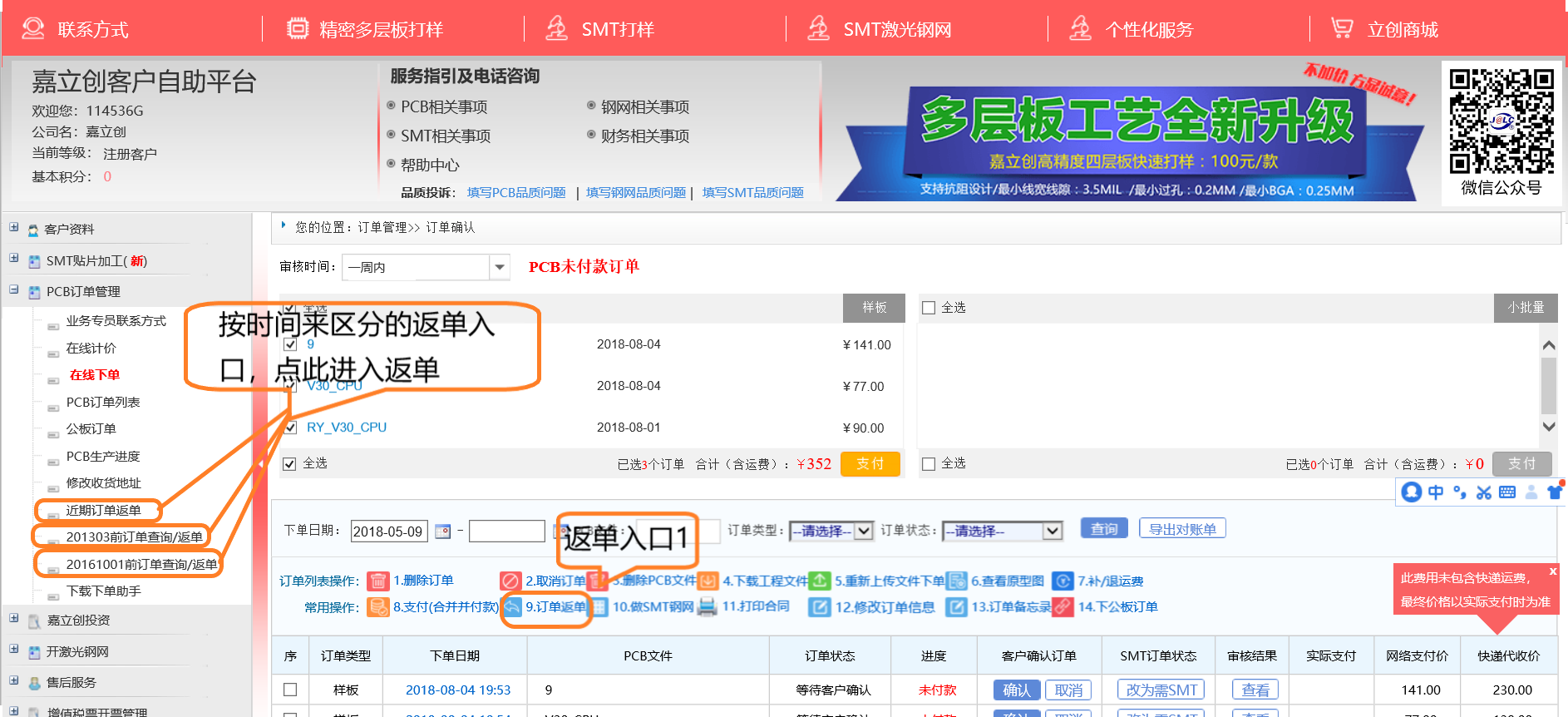This screenshot has width=1568, height=717.
Task: Click the orange 支付 button
Action: point(870,463)
